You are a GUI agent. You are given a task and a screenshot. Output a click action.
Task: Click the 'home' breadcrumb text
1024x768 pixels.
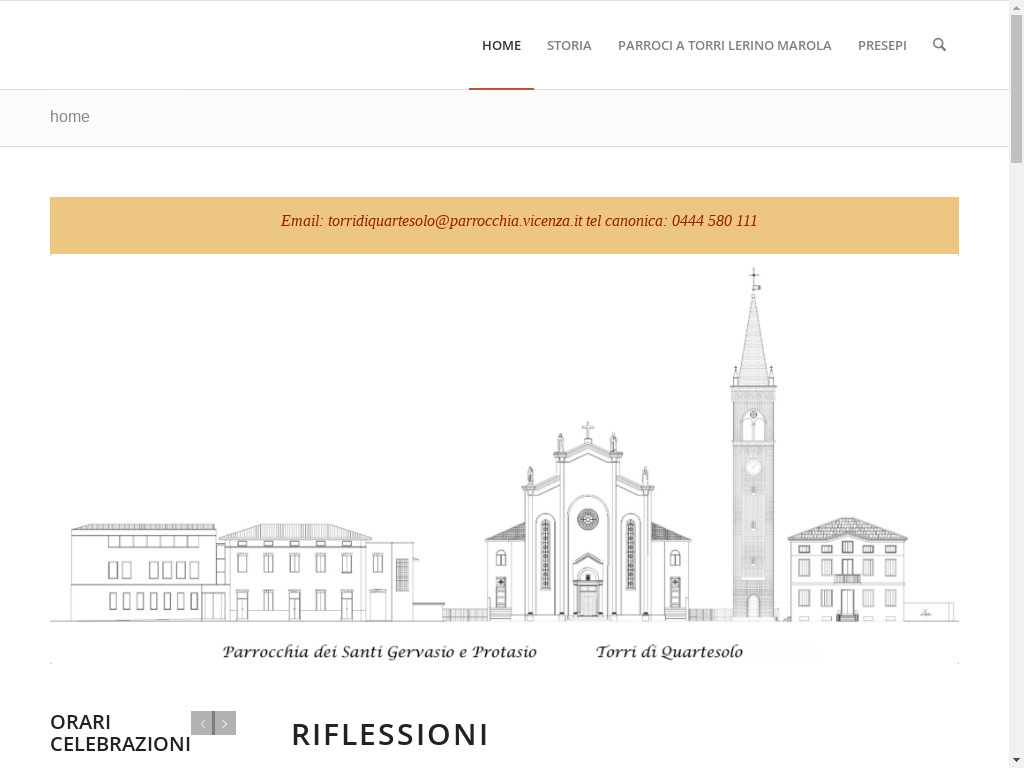point(70,117)
